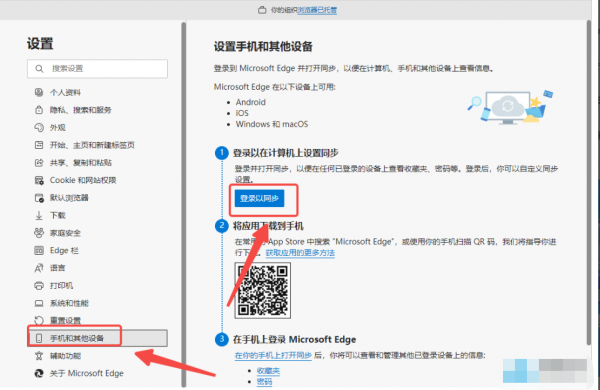Click the 设置 title in sidebar
The image size is (600, 390).
point(40,43)
